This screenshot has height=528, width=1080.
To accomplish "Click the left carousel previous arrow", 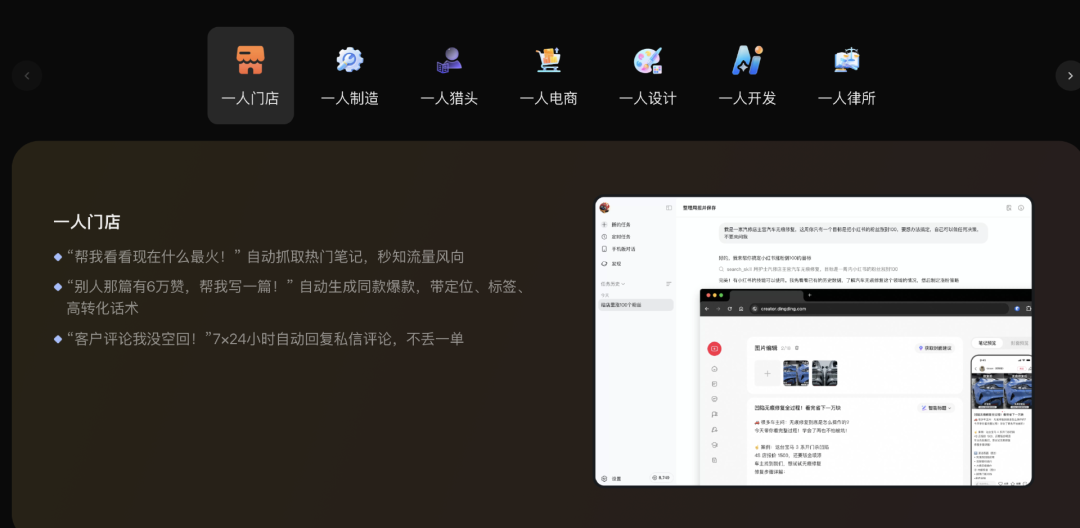I will pos(27,76).
